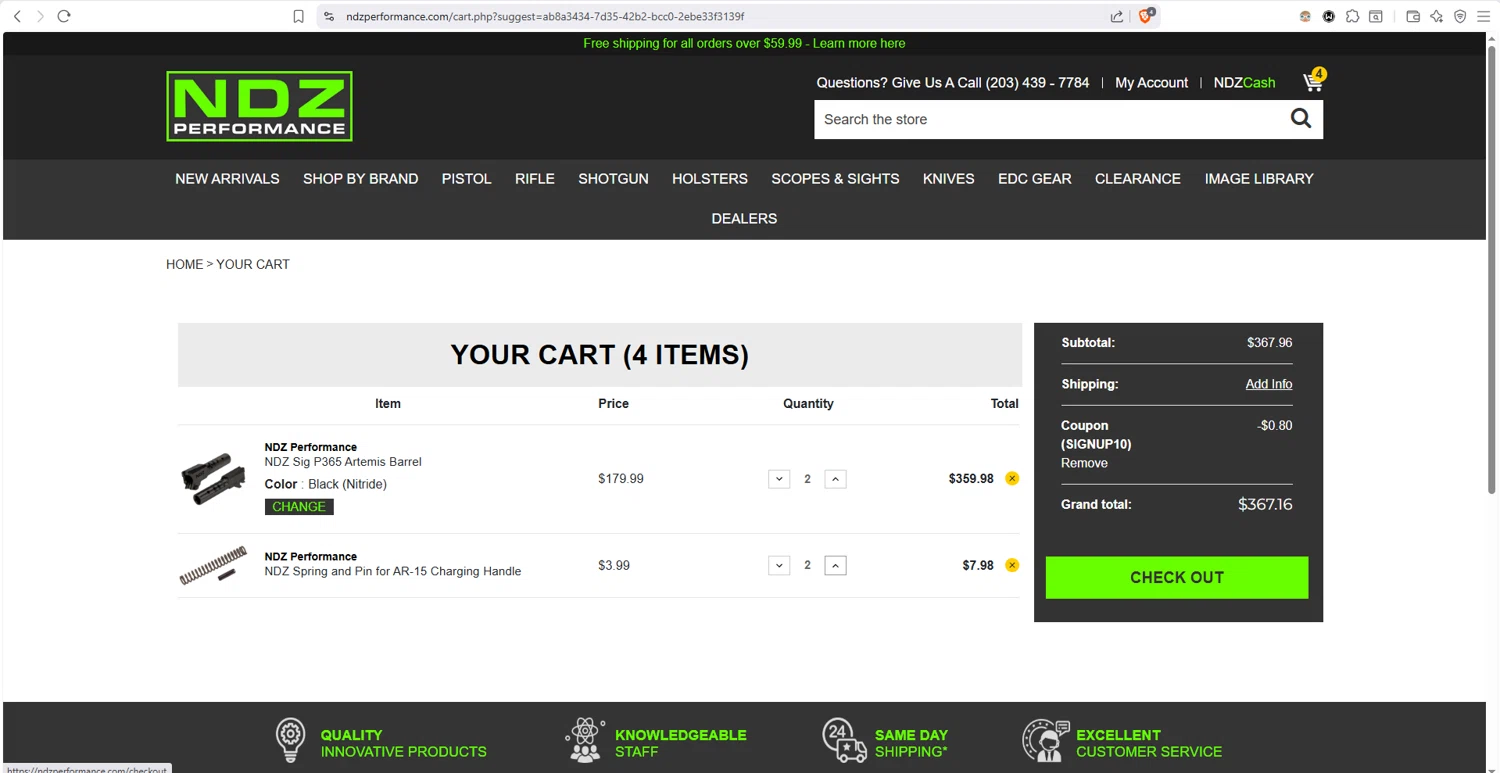Click the Spring and Pin quantity value 2
The height and width of the screenshot is (773, 1500).
807,566
